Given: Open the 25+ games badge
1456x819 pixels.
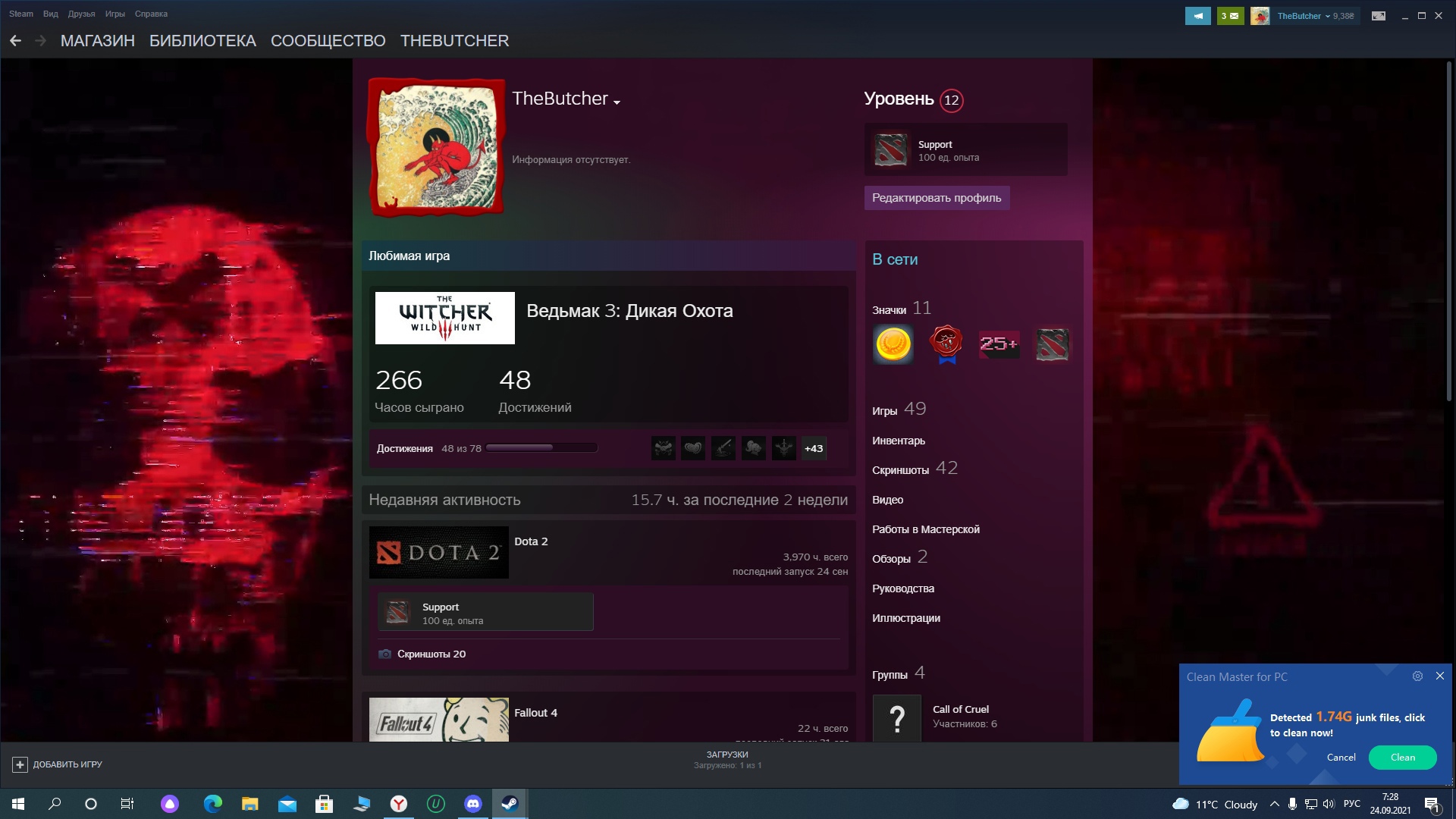Looking at the screenshot, I should pyautogui.click(x=999, y=344).
